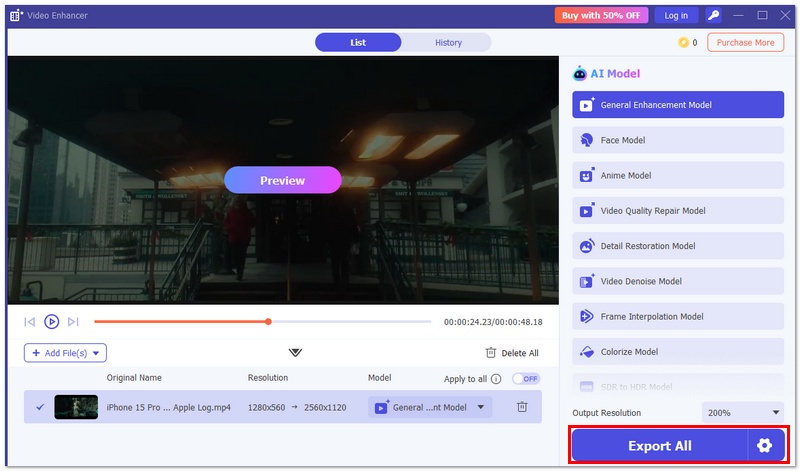
Task: Open the title bar hamburger menu
Action: click(x=738, y=15)
